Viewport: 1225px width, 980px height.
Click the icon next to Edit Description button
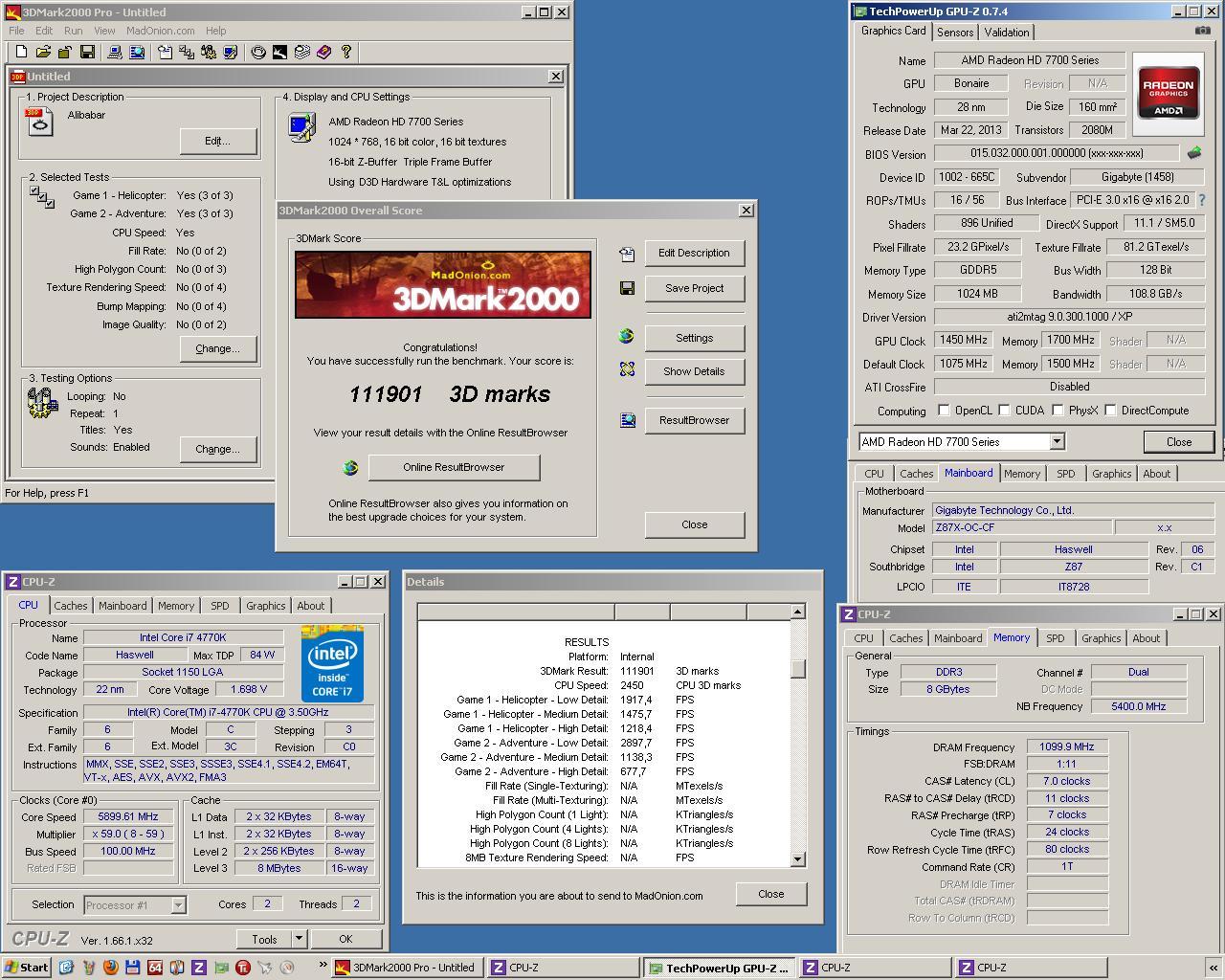(x=627, y=254)
